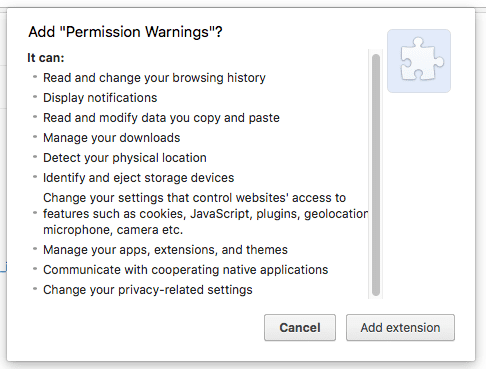The width and height of the screenshot is (486, 369).
Task: Click the 'Add "Permission Warnings"?' dialog title
Action: pyautogui.click(x=125, y=32)
